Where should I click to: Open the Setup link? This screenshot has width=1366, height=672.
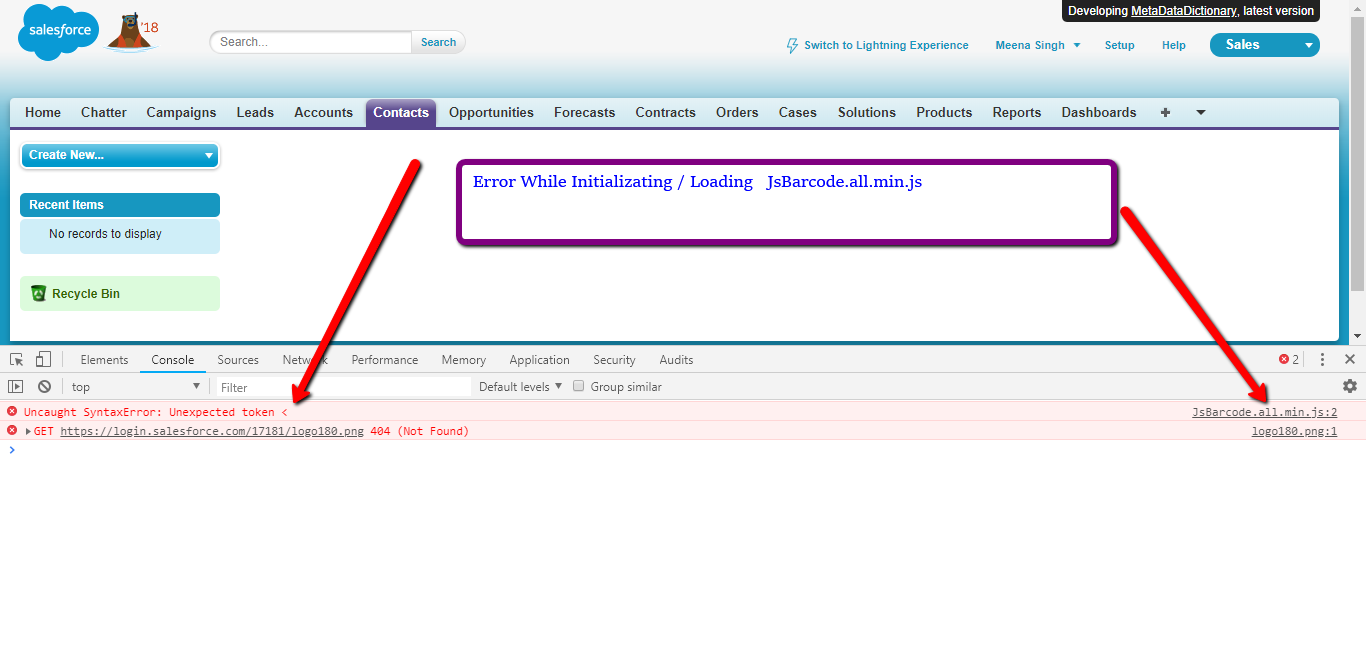coord(1119,45)
